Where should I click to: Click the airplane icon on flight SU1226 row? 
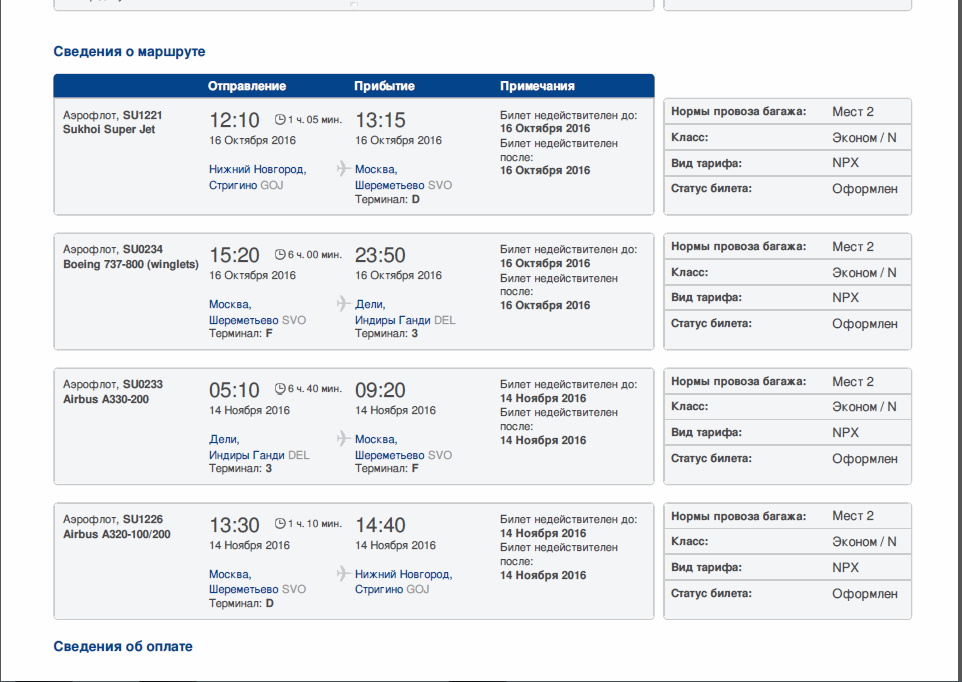click(343, 573)
